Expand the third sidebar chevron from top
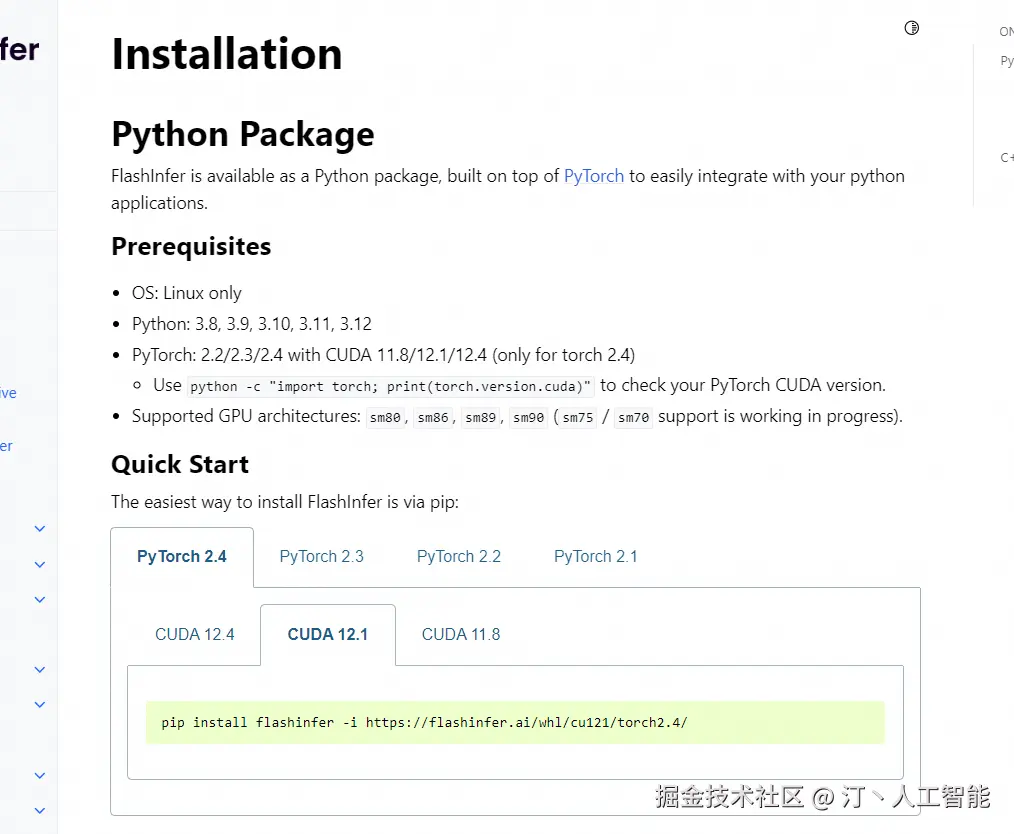This screenshot has width=1014, height=834. click(x=40, y=599)
